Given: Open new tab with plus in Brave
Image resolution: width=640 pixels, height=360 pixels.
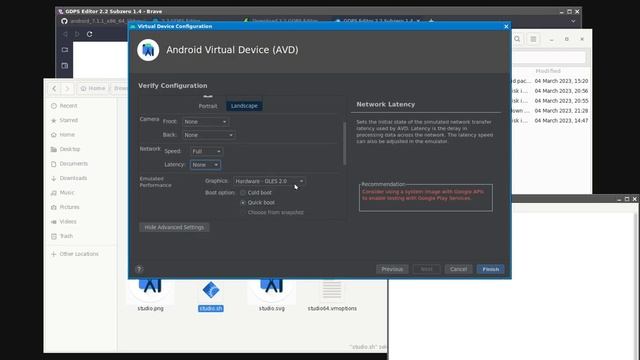Looking at the screenshot, I should (431, 20).
